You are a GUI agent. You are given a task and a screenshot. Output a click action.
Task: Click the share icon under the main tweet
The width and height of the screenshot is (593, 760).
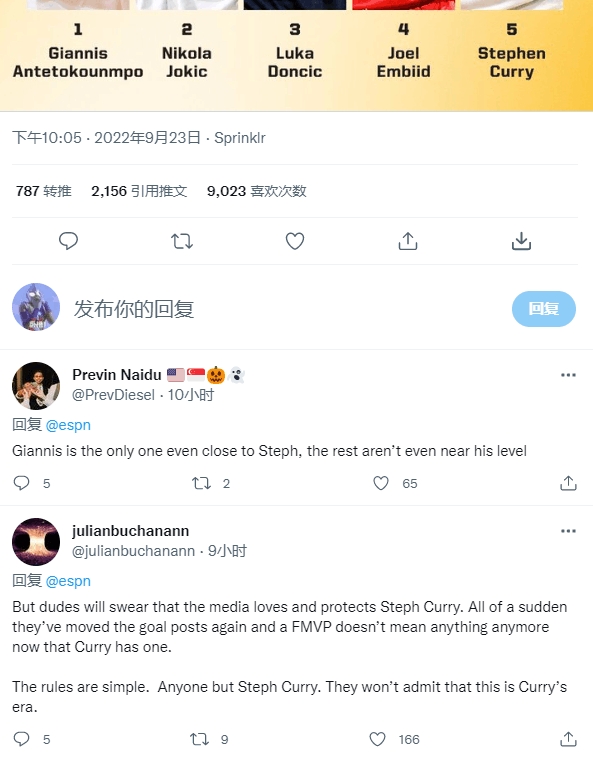[x=408, y=241]
